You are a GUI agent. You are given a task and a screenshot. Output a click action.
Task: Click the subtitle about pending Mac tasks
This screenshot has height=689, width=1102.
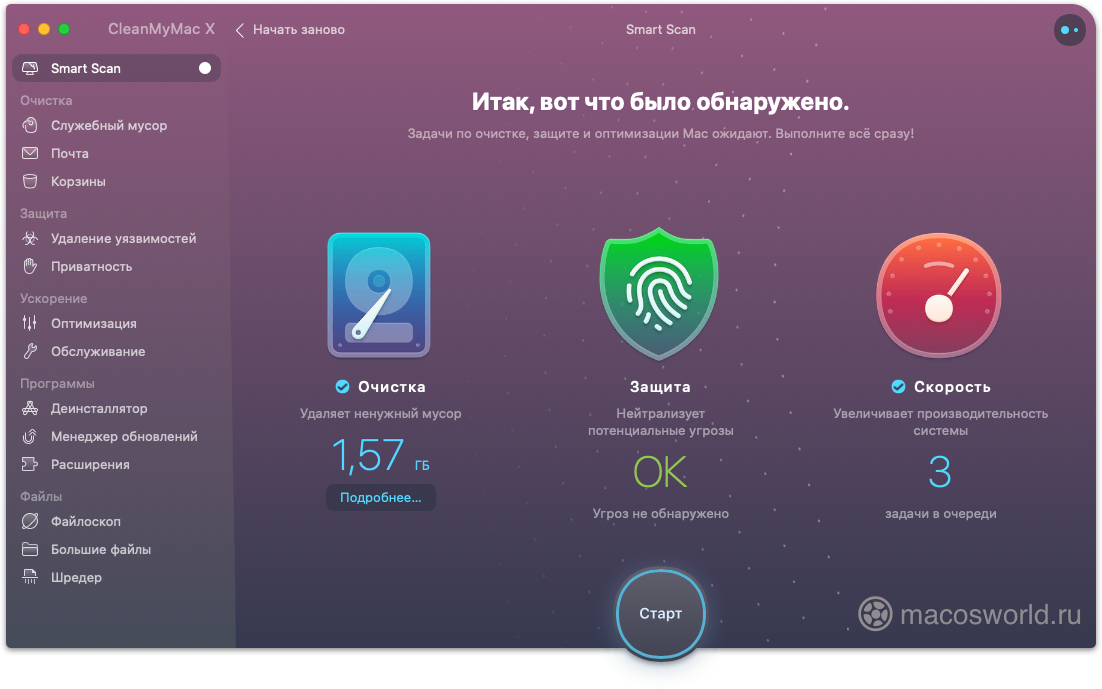pyautogui.click(x=661, y=134)
